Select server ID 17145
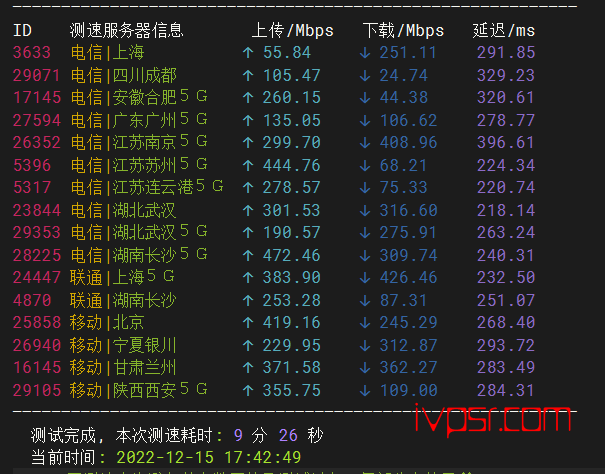605x474 pixels. (37, 97)
